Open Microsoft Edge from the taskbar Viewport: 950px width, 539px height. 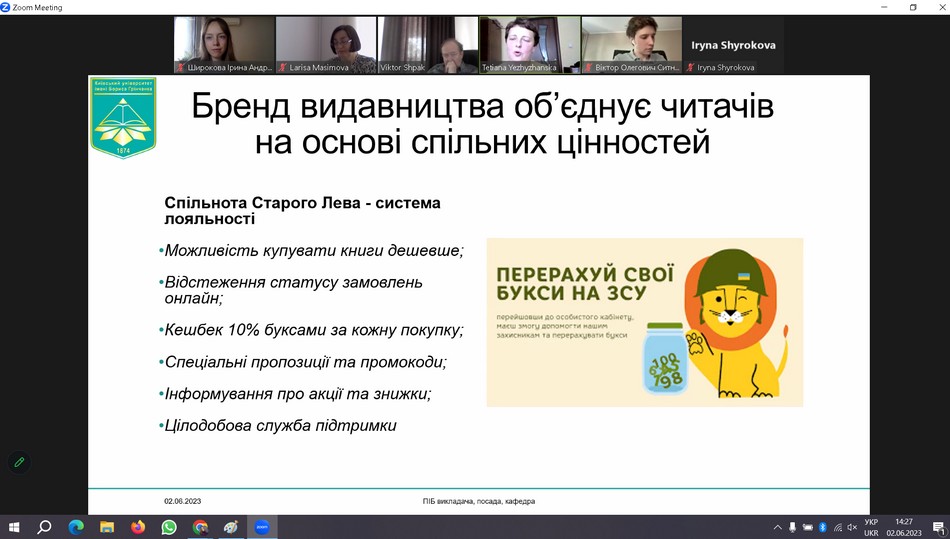[76, 527]
